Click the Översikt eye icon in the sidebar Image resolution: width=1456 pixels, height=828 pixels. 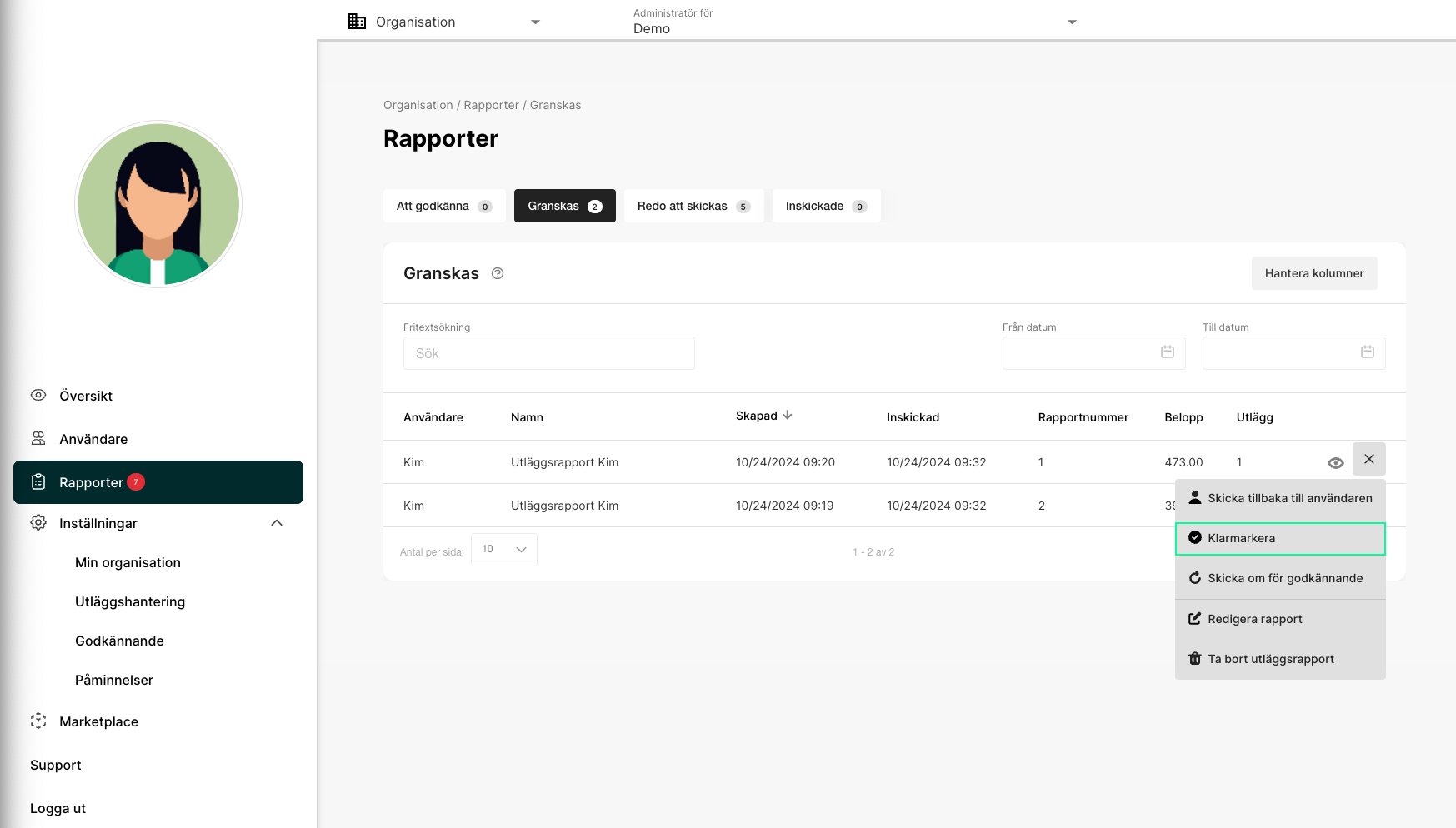pyautogui.click(x=38, y=395)
